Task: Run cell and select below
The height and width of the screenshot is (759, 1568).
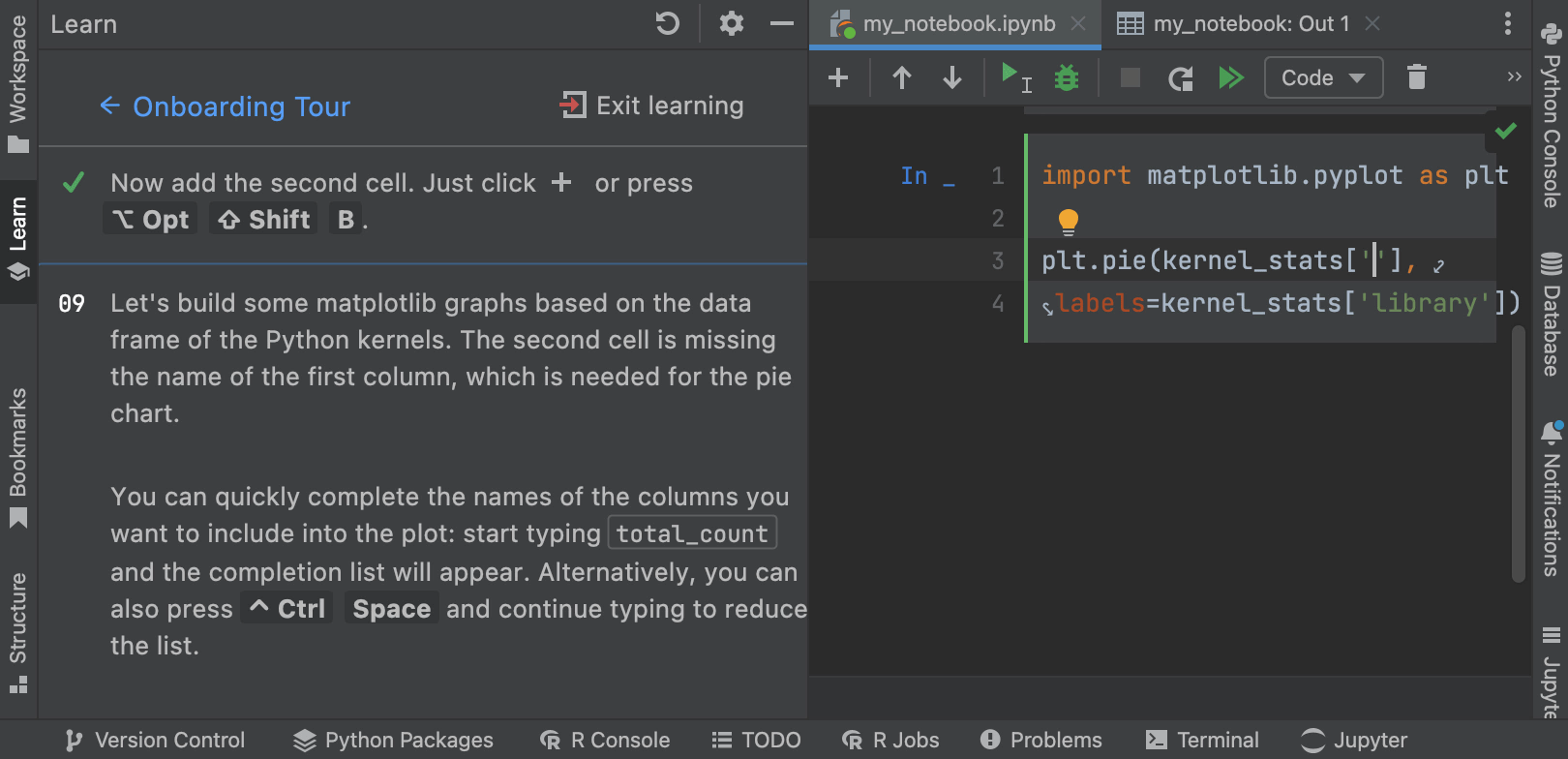Action: pyautogui.click(x=1015, y=77)
